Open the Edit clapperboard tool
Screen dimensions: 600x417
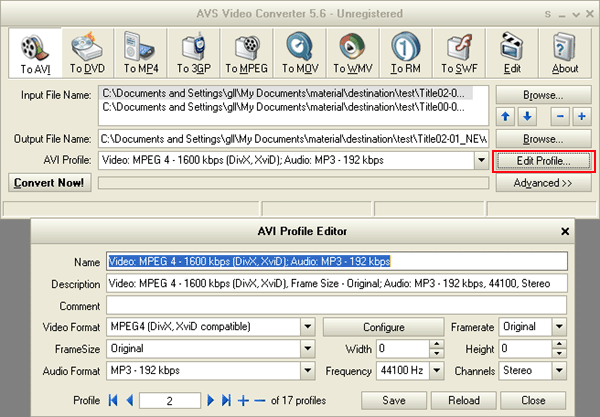(512, 53)
